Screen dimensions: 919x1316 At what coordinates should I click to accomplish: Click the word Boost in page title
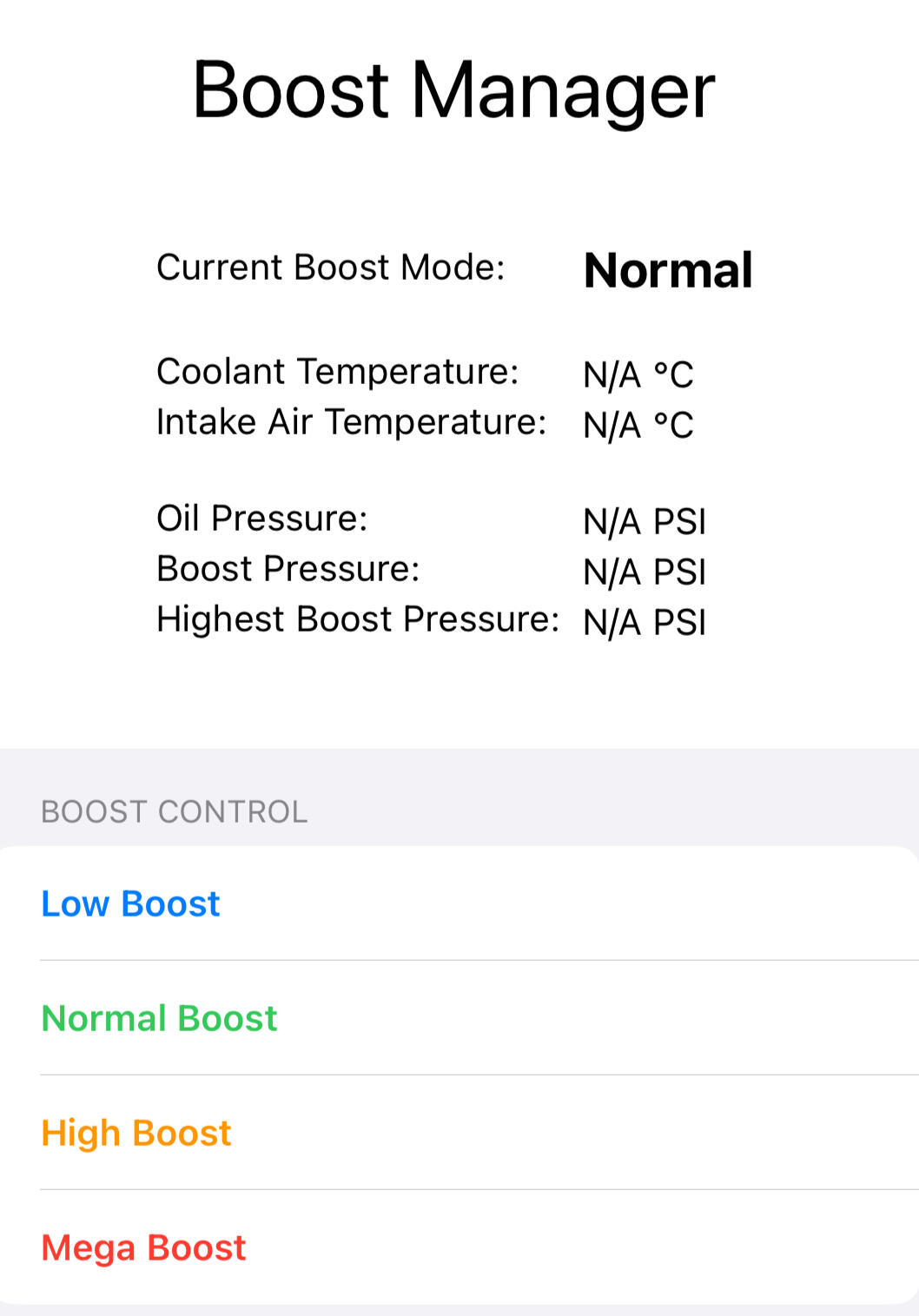290,90
